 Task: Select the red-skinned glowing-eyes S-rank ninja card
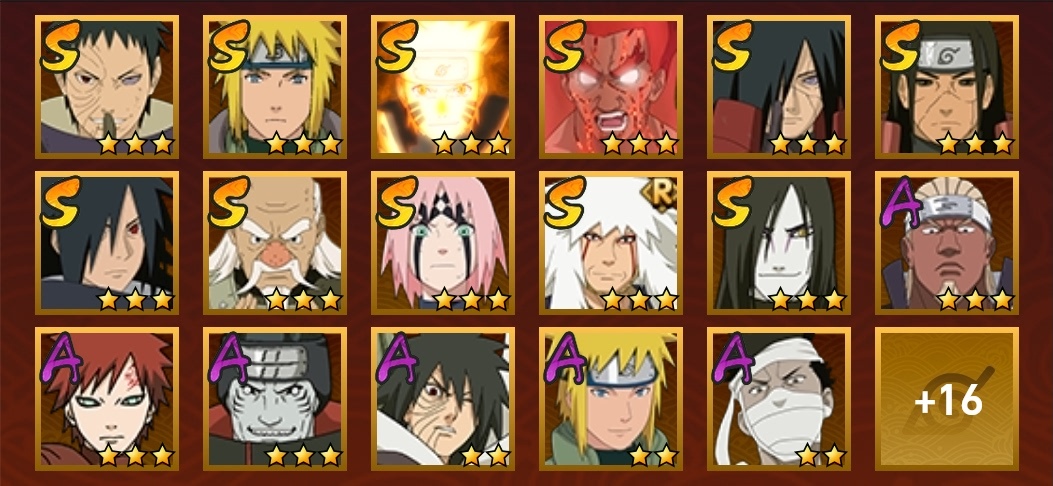click(x=610, y=87)
